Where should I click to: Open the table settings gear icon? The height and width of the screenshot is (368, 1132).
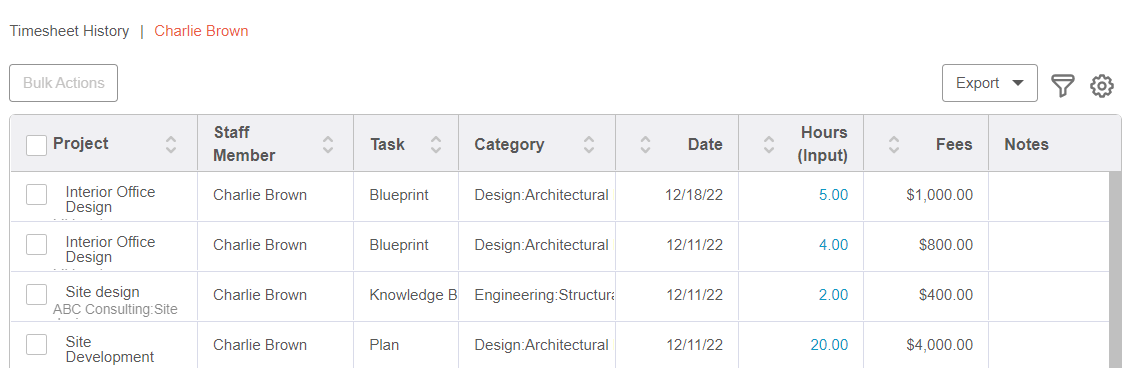1102,85
